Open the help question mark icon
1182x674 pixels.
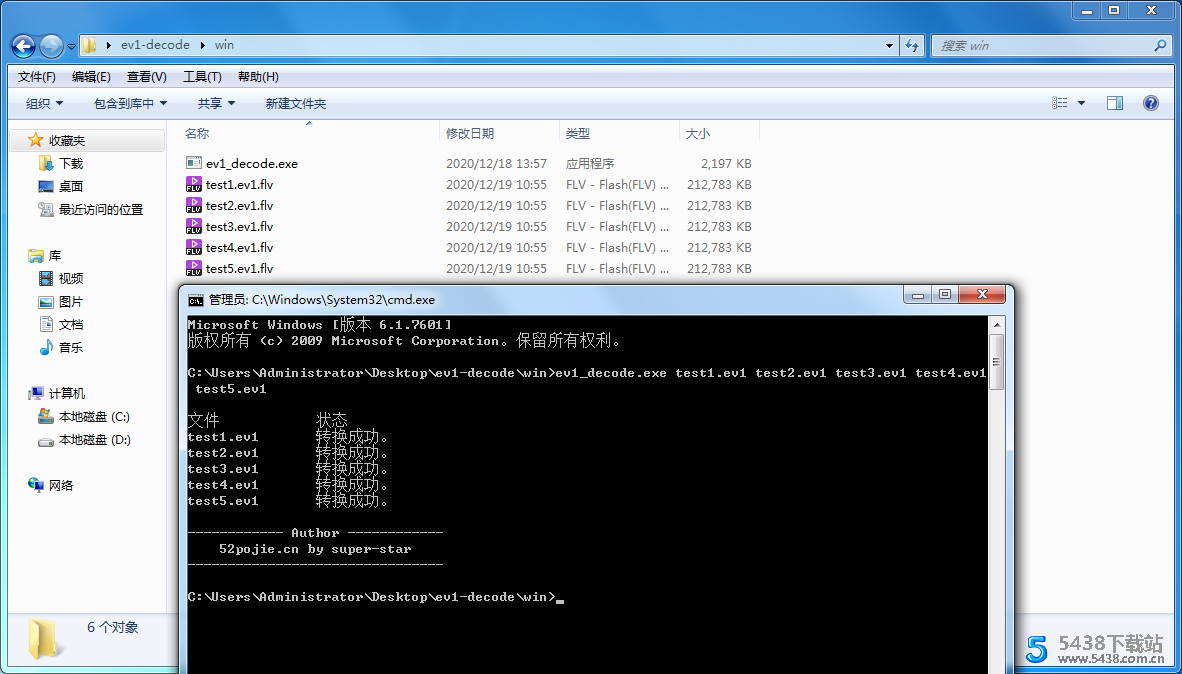[1150, 103]
